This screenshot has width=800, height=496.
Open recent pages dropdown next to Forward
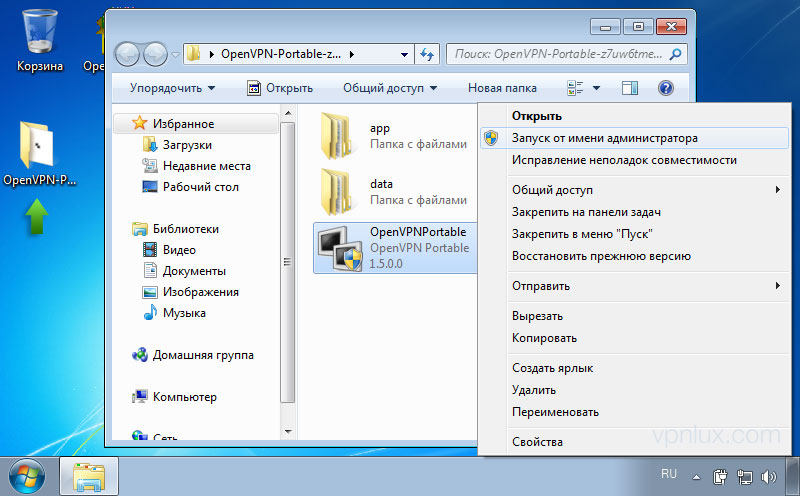pyautogui.click(x=175, y=54)
